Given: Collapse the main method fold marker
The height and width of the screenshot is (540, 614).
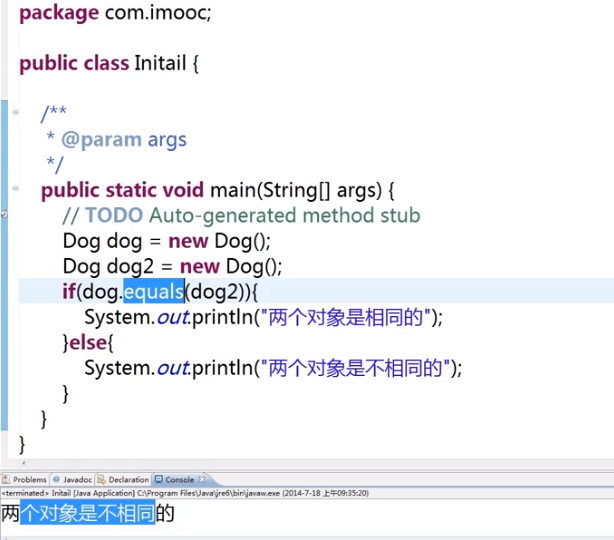Looking at the screenshot, I should point(16,188).
